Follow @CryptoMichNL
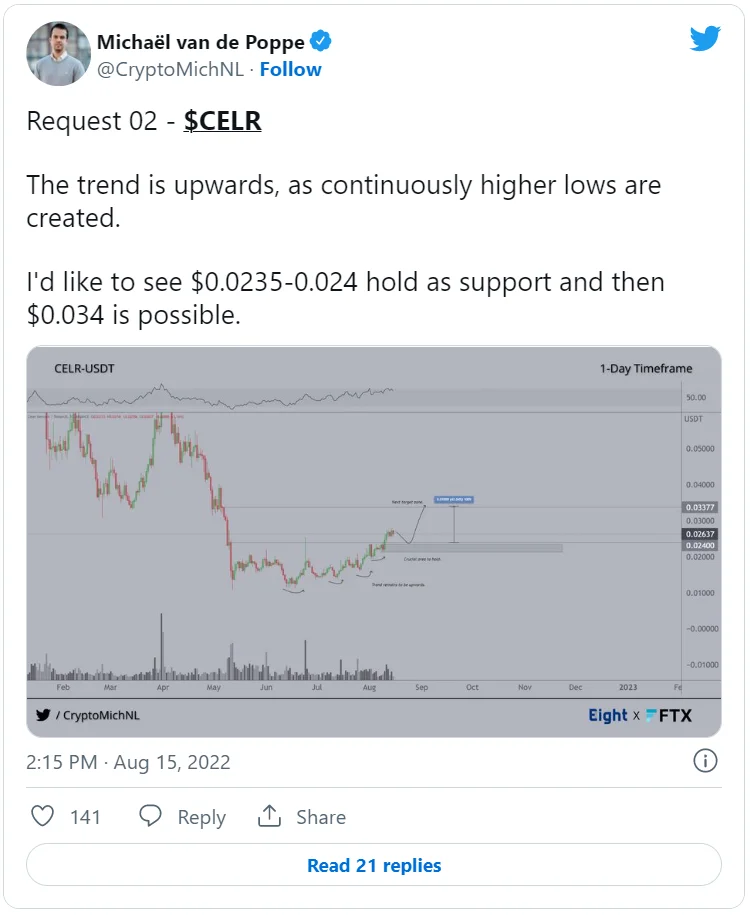Viewport: 750px width, 915px height. (291, 69)
